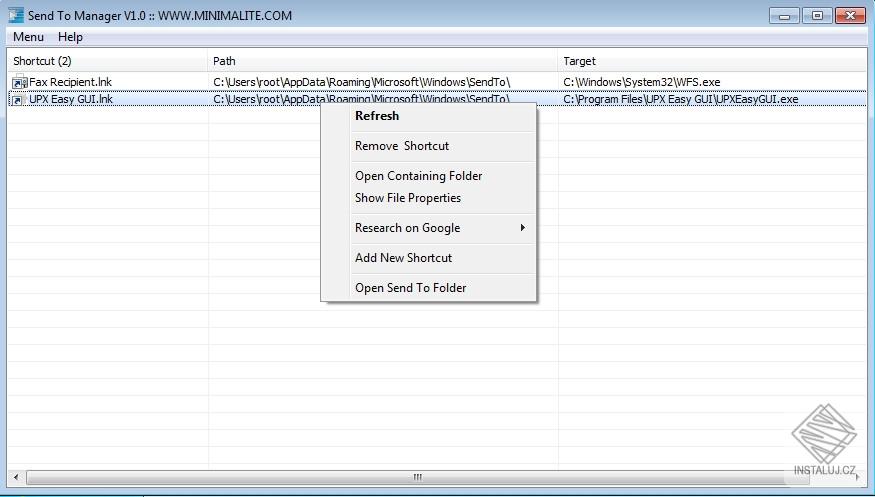Sort by the Target column header
875x497 pixels.
(x=712, y=61)
